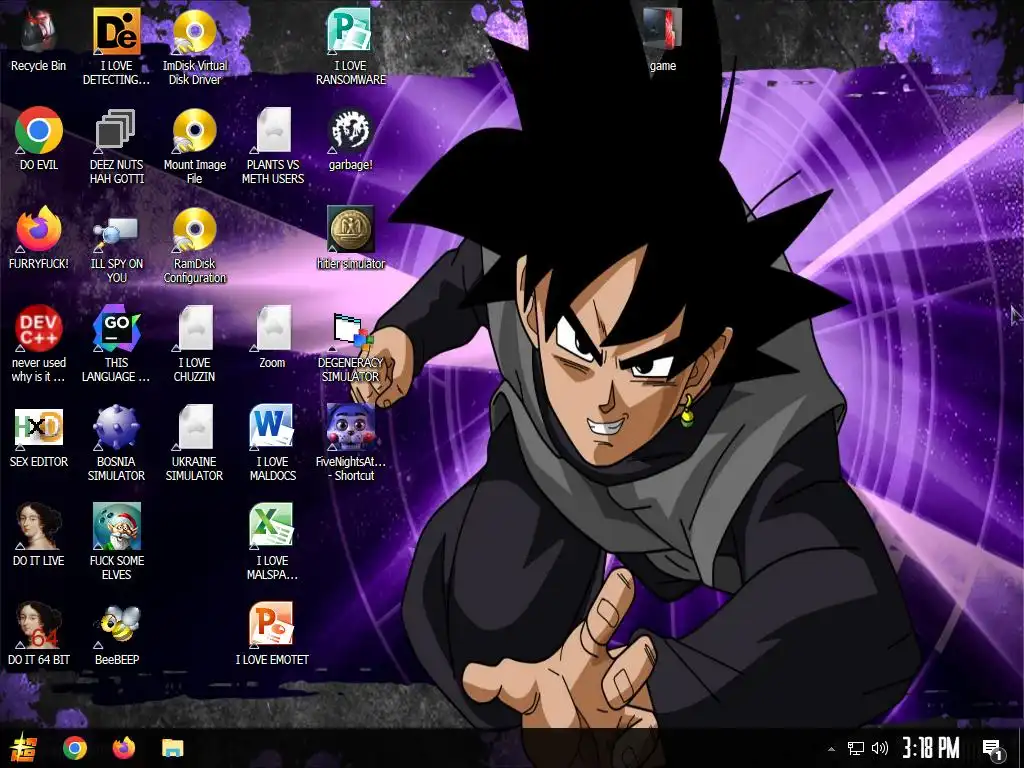
Task: Launch Chrome from the taskbar
Action: click(74, 748)
